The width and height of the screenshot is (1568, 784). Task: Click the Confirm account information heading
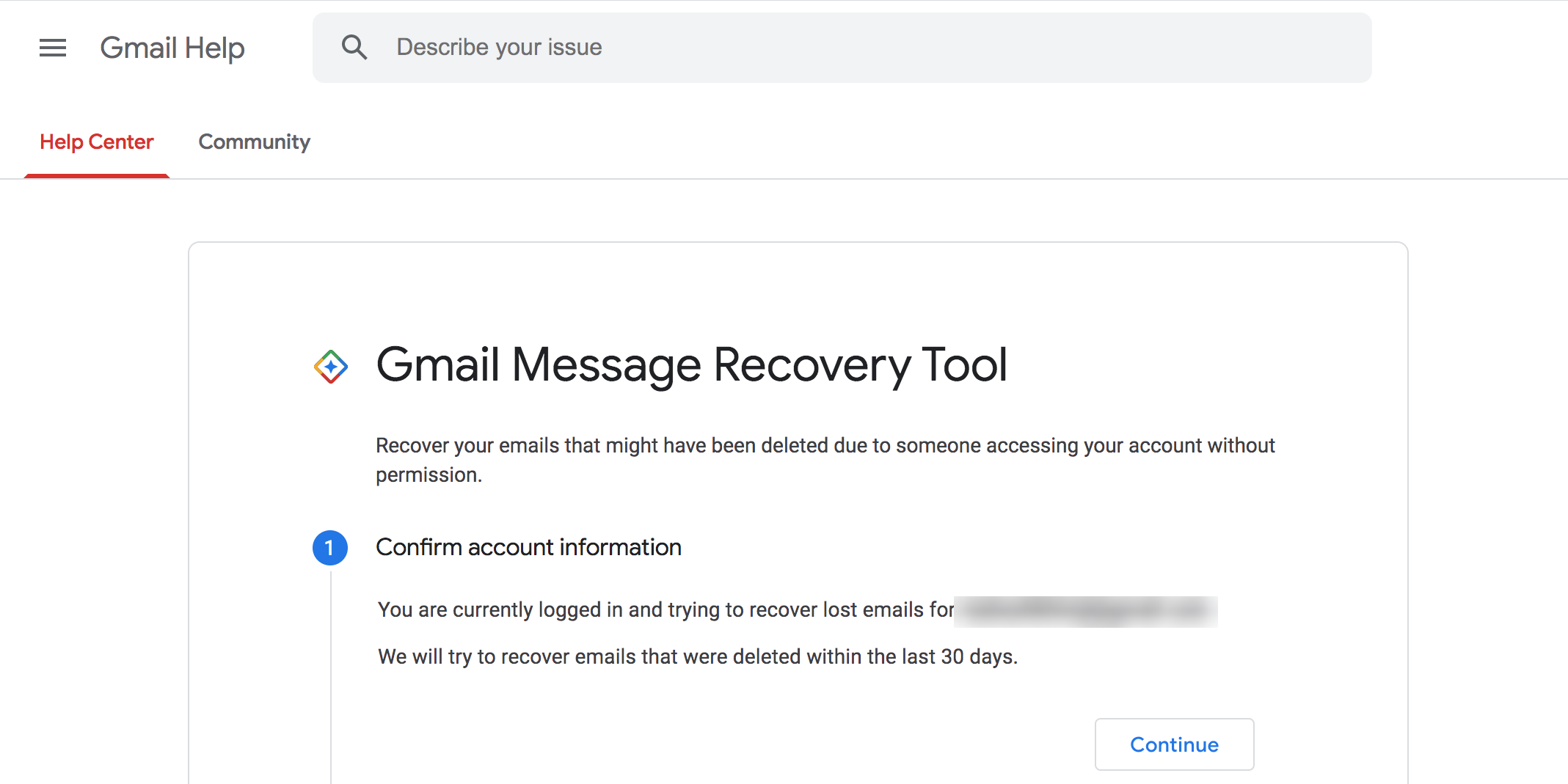click(x=528, y=547)
